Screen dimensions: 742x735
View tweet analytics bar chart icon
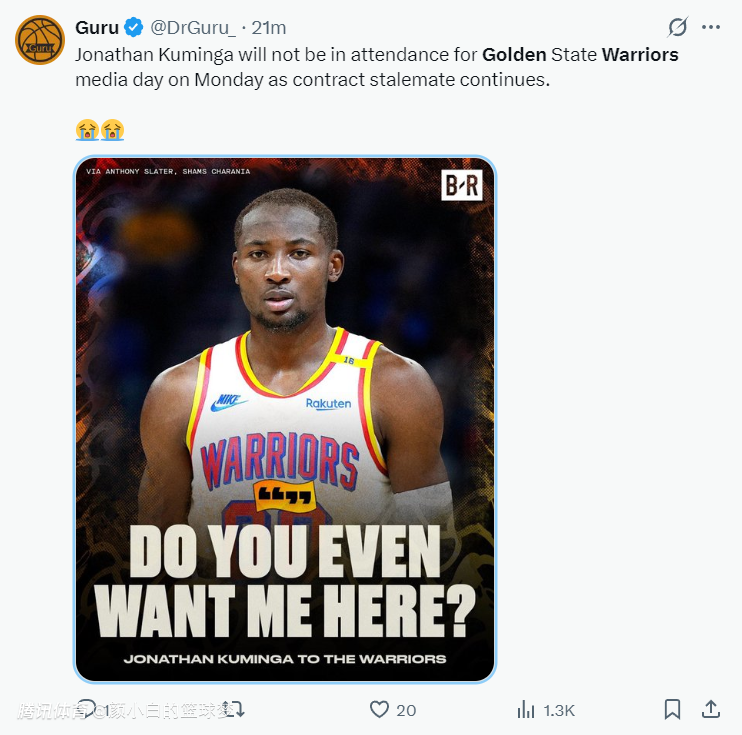[526, 710]
